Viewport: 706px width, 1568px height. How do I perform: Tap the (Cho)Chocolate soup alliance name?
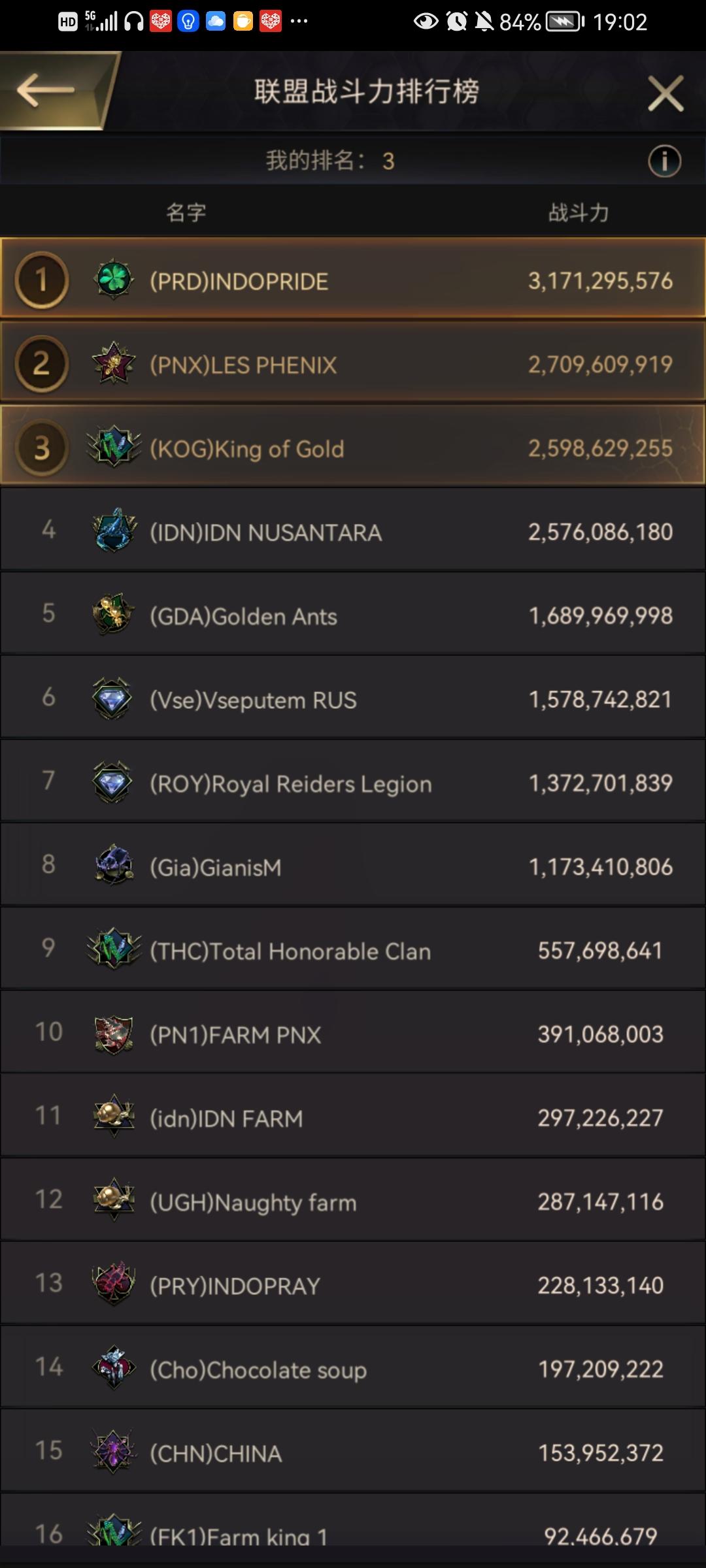pos(258,1369)
